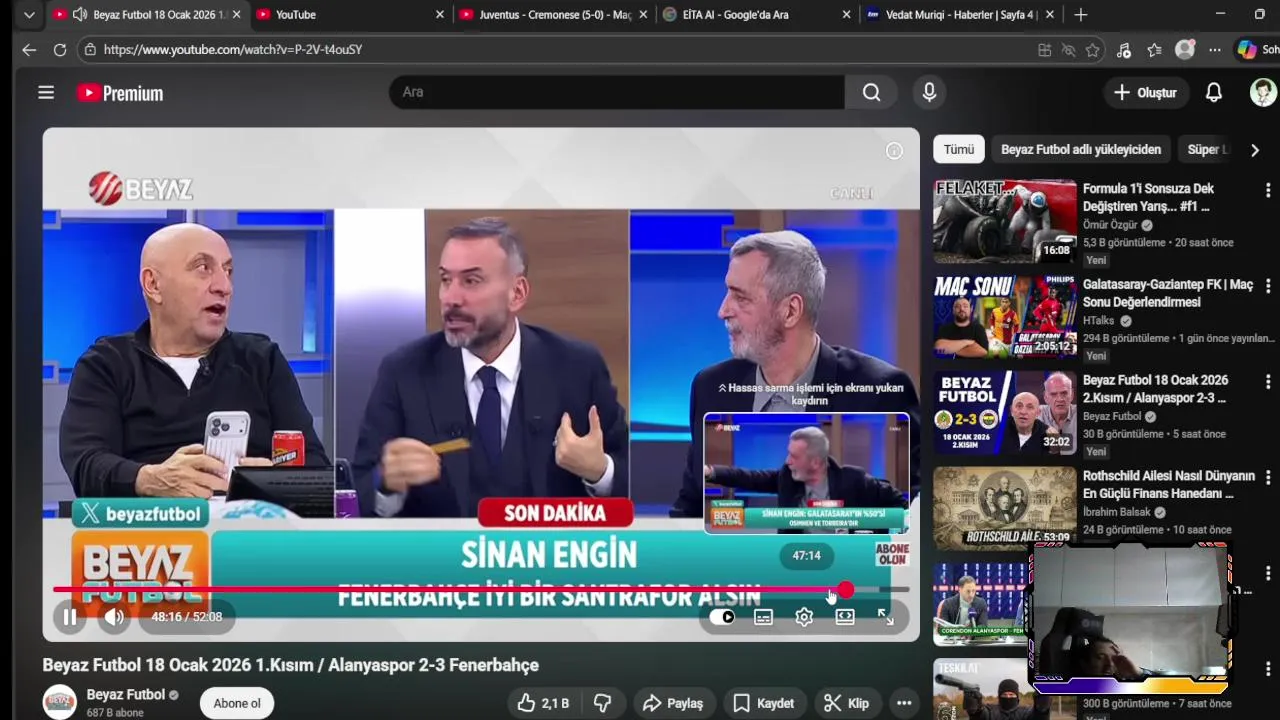Image resolution: width=1280 pixels, height=720 pixels.
Task: Focus the Ara search box
Action: pyautogui.click(x=618, y=92)
